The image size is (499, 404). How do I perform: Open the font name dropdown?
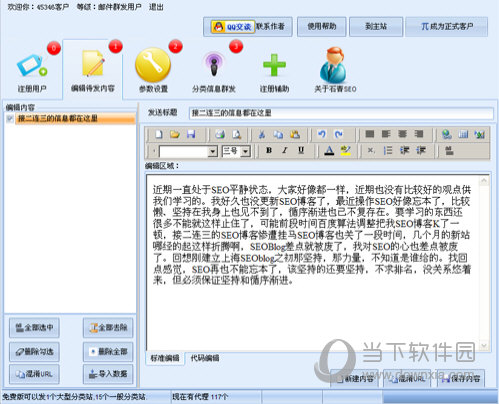[x=213, y=152]
